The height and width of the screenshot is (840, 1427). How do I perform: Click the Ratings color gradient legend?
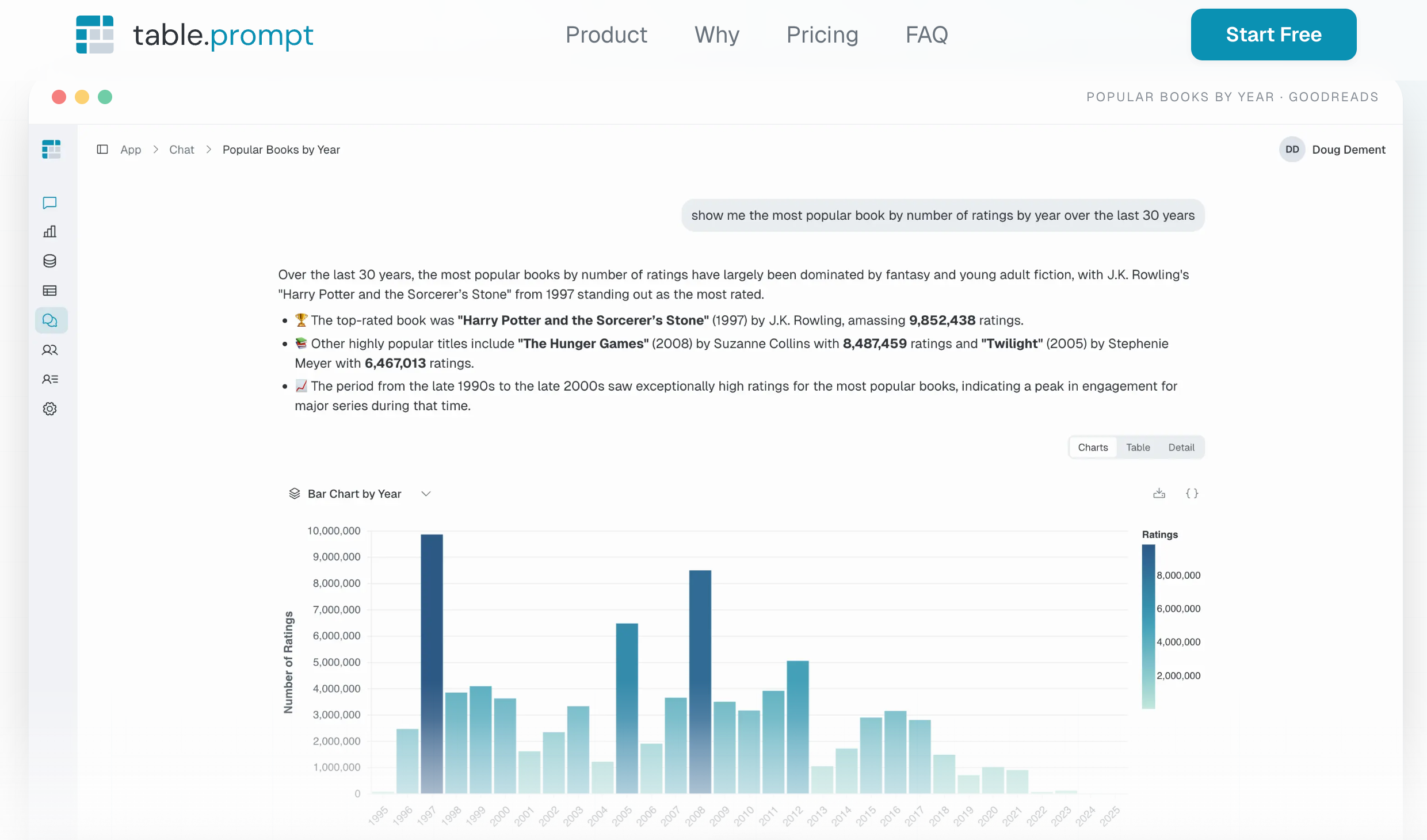pyautogui.click(x=1148, y=627)
